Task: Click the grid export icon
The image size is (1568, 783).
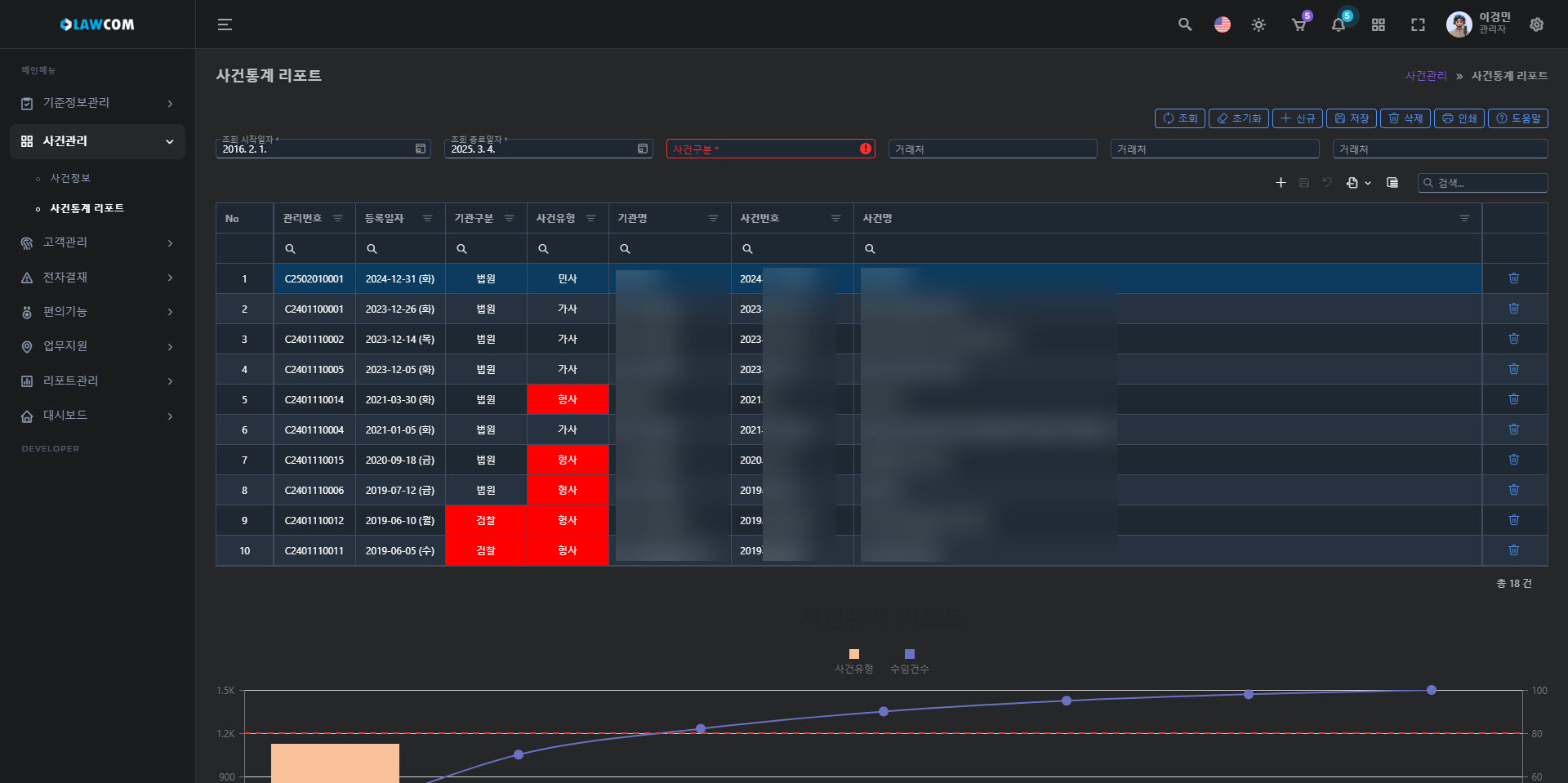Action: click(1352, 183)
